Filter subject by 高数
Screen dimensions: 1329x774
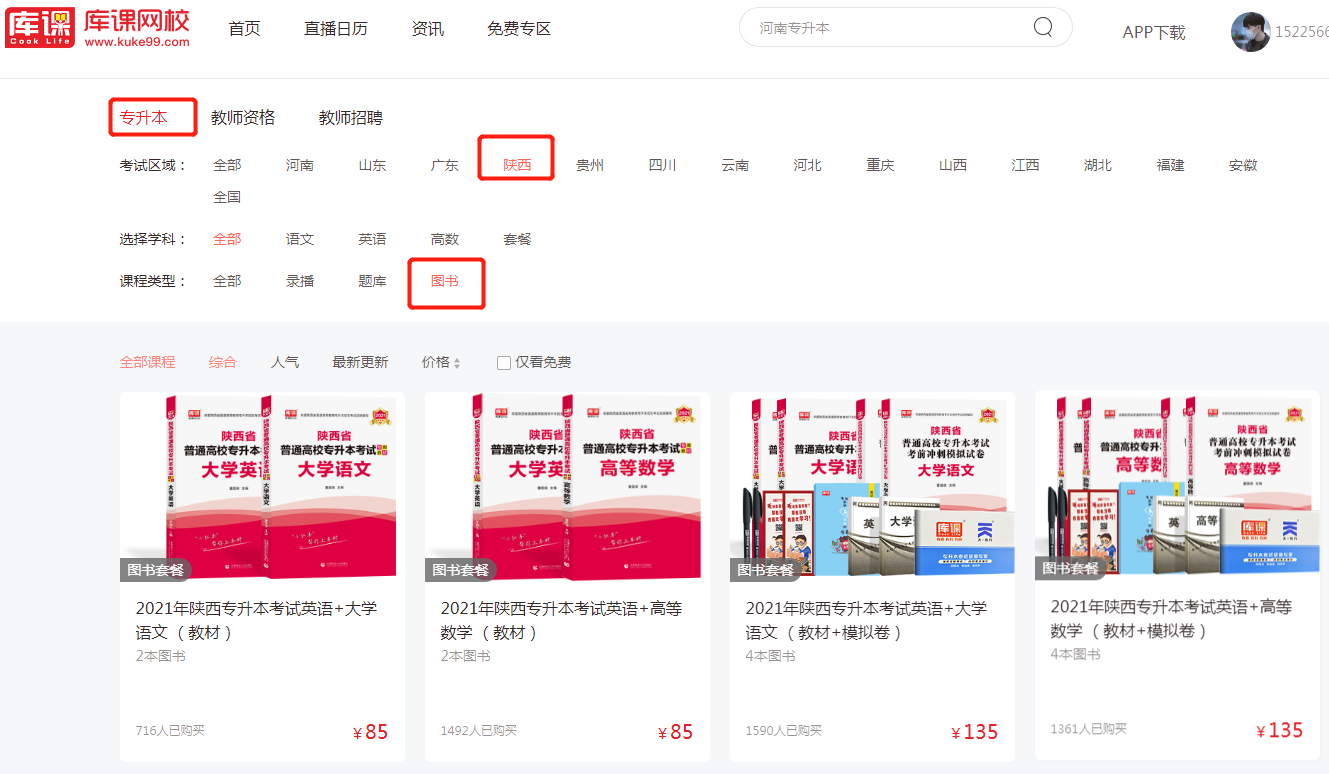click(x=445, y=239)
